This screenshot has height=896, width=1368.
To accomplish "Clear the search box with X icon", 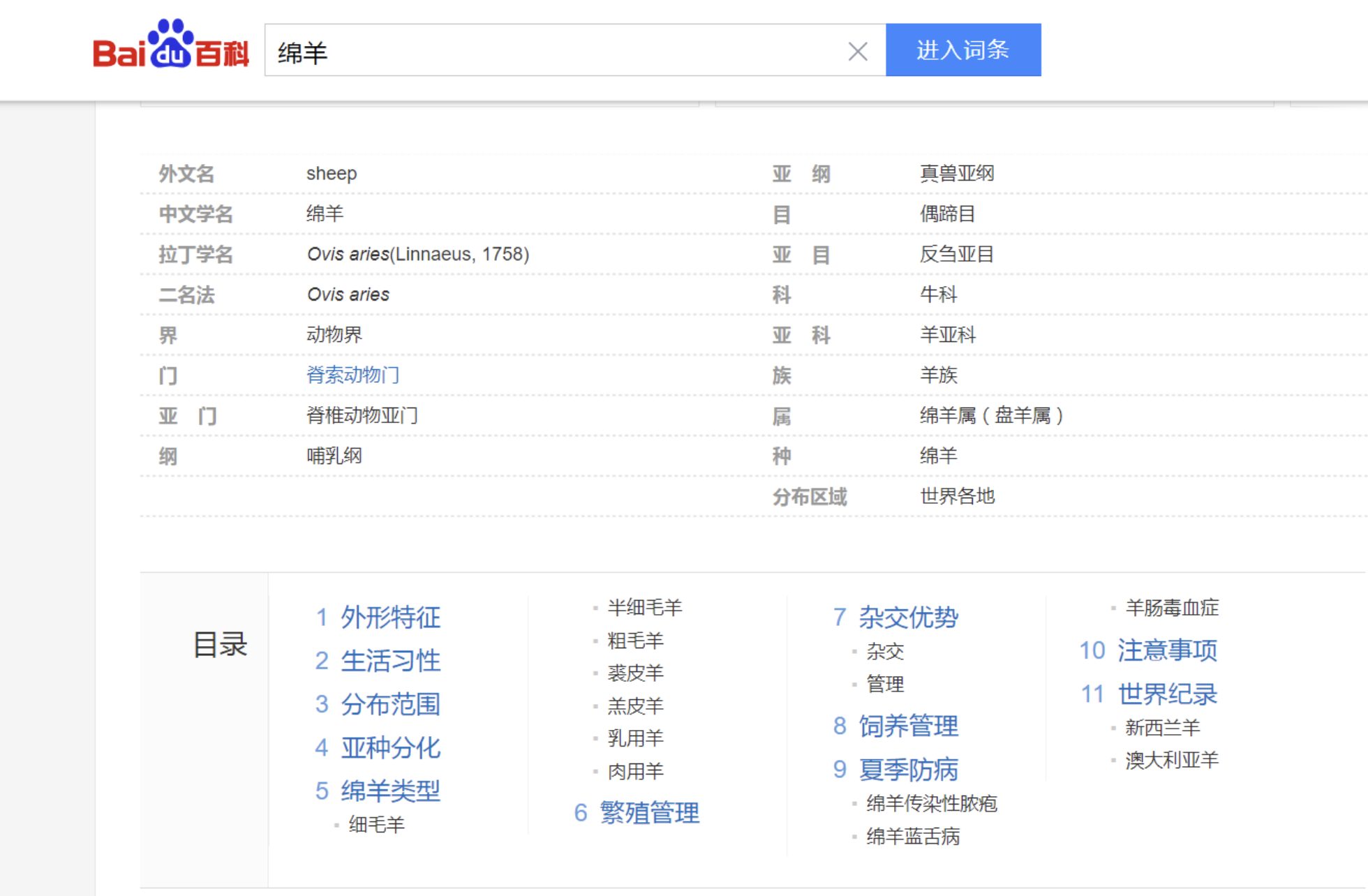I will pos(858,51).
